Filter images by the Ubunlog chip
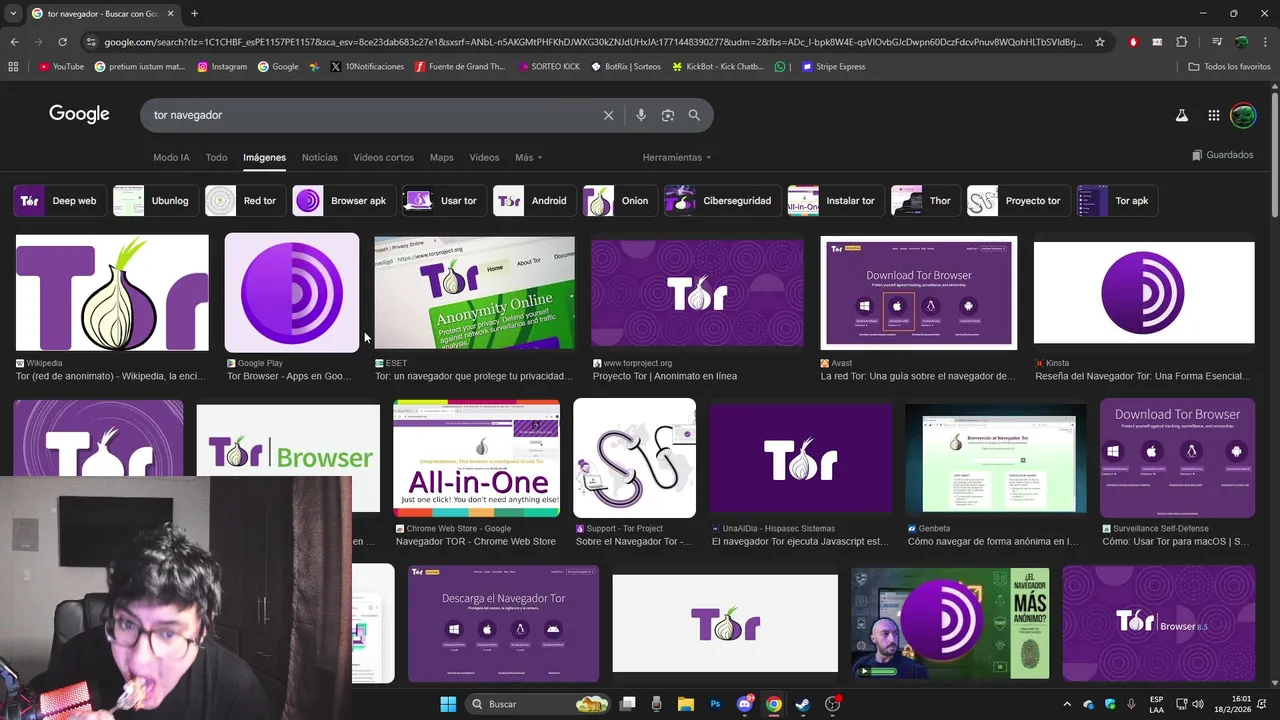 click(x=155, y=201)
